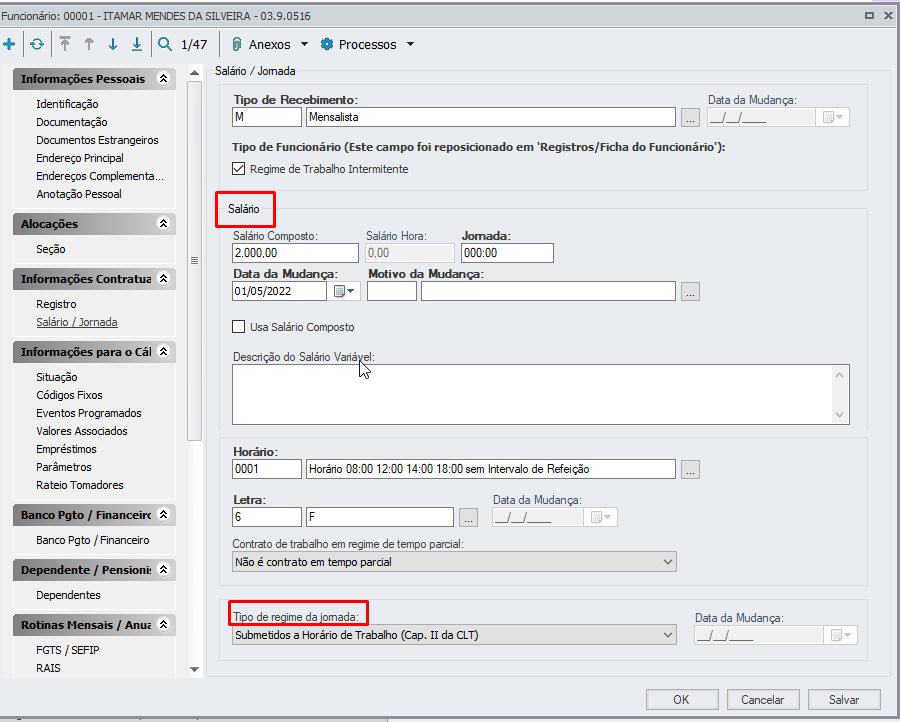This screenshot has width=900, height=722.
Task: Go to first record arrow icon
Action: 65,44
